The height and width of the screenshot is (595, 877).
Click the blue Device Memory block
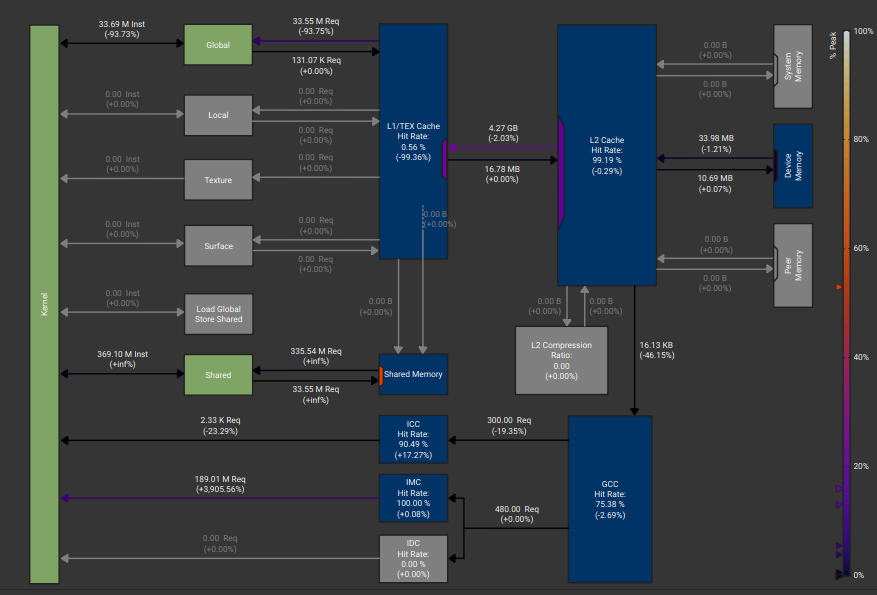793,166
